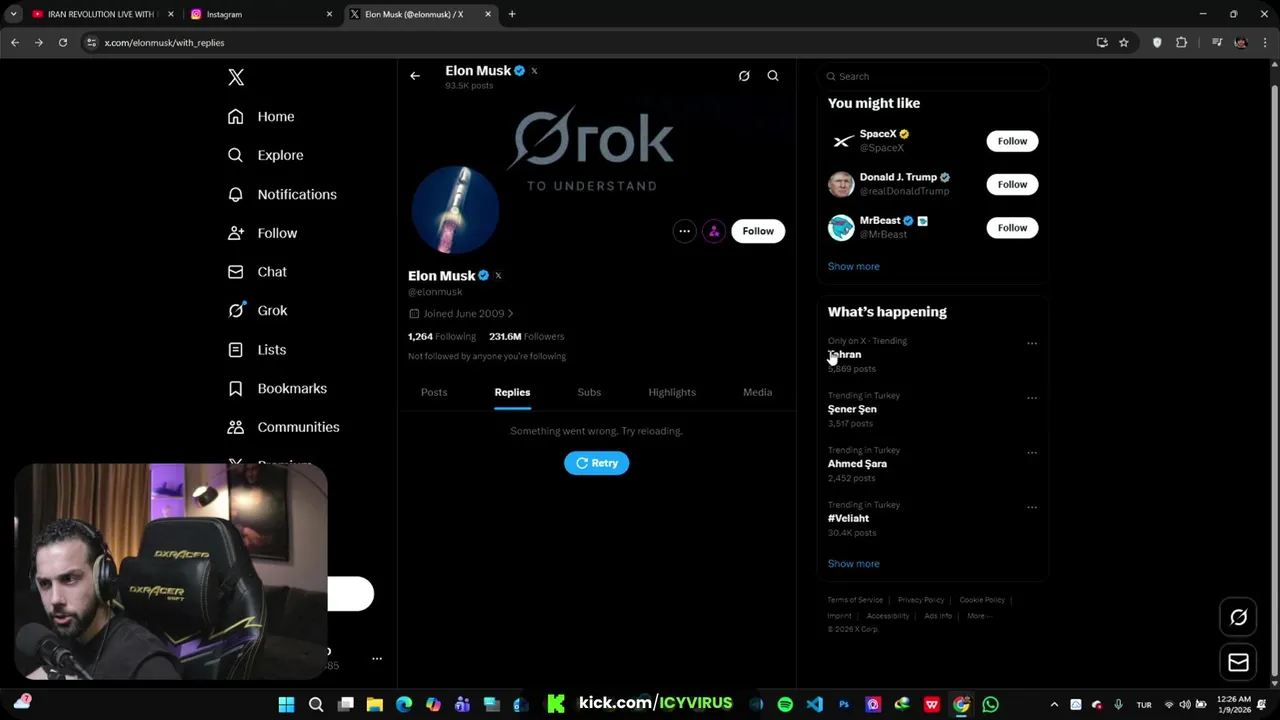The height and width of the screenshot is (720, 1280).
Task: Open the X logo home link
Action: pyautogui.click(x=236, y=77)
